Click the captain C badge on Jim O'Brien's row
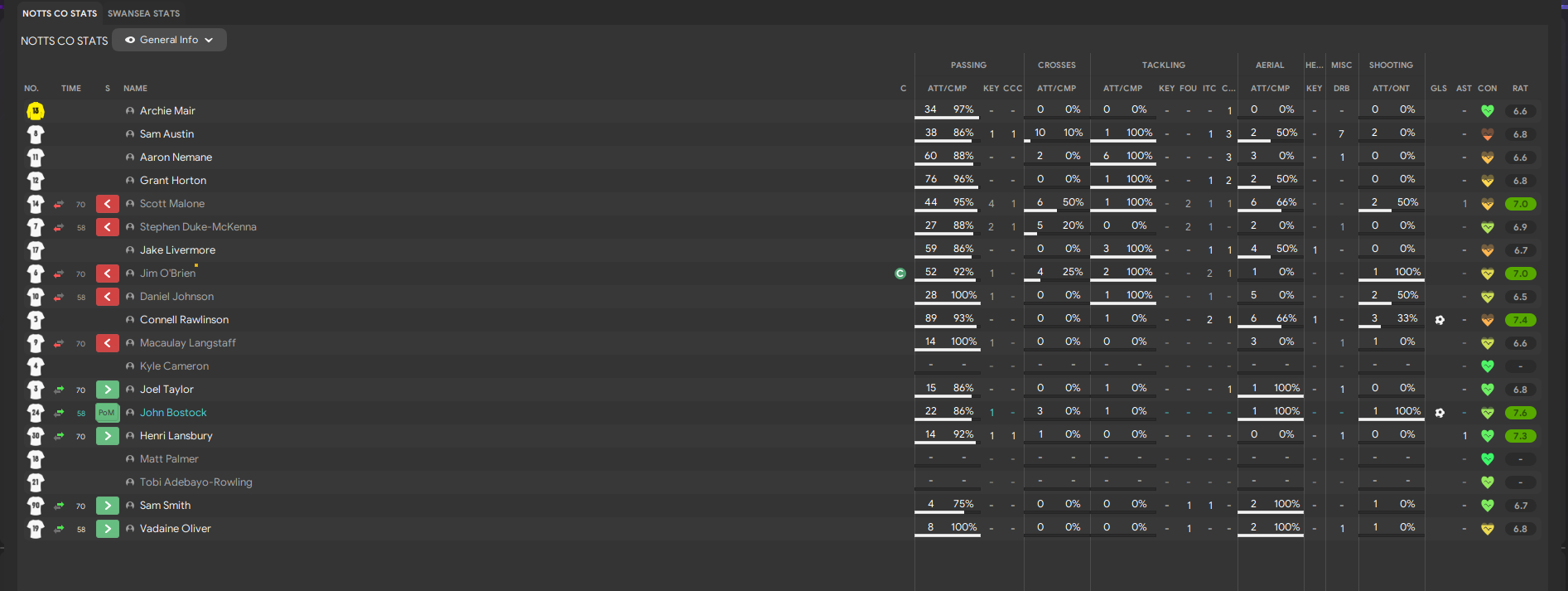 [x=900, y=274]
